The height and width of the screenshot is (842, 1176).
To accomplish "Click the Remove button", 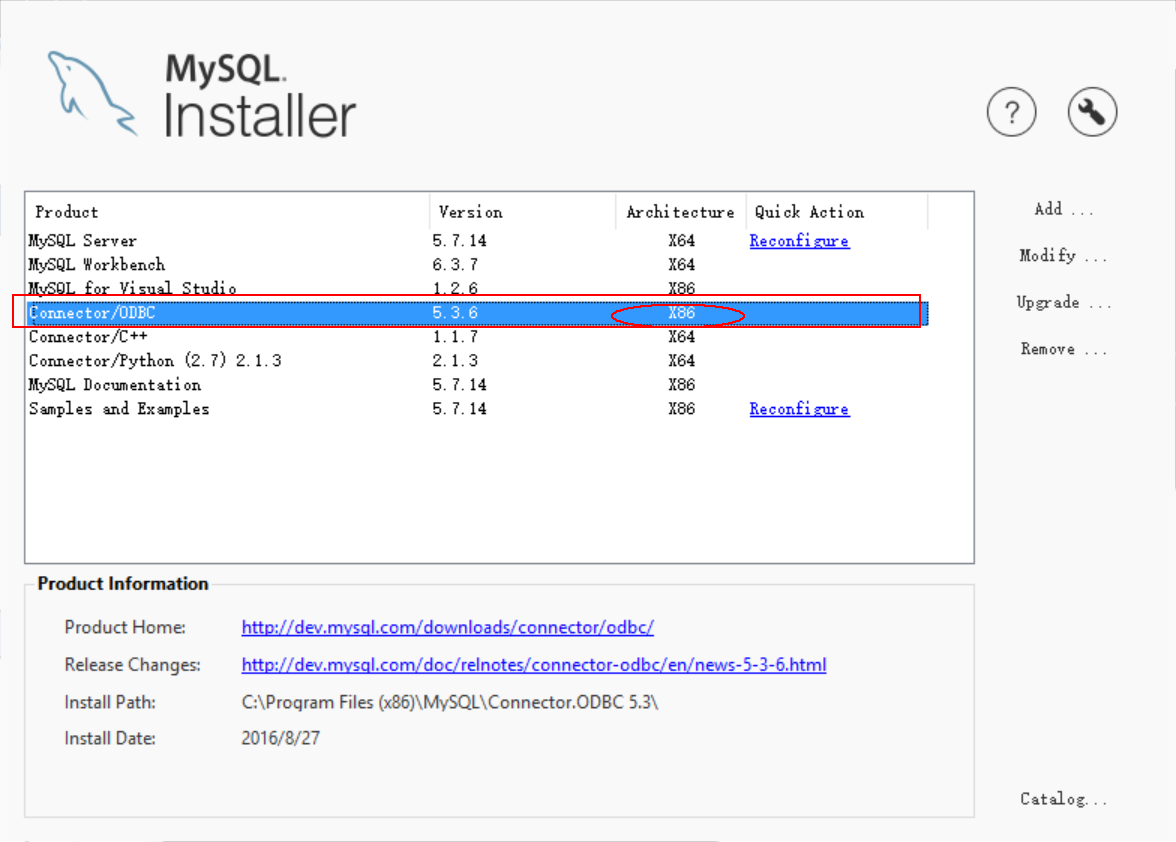I will (x=1063, y=348).
